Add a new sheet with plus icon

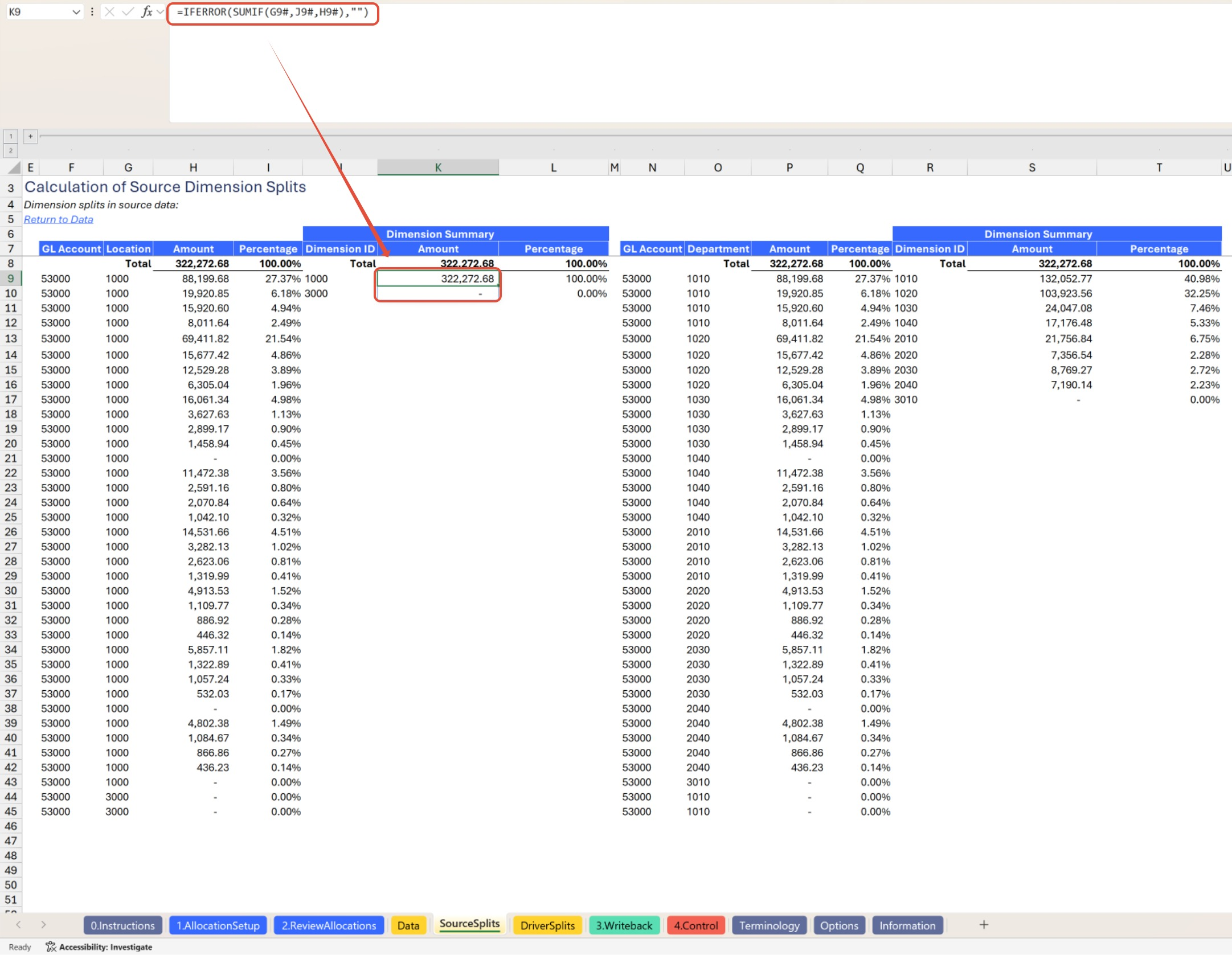[984, 925]
